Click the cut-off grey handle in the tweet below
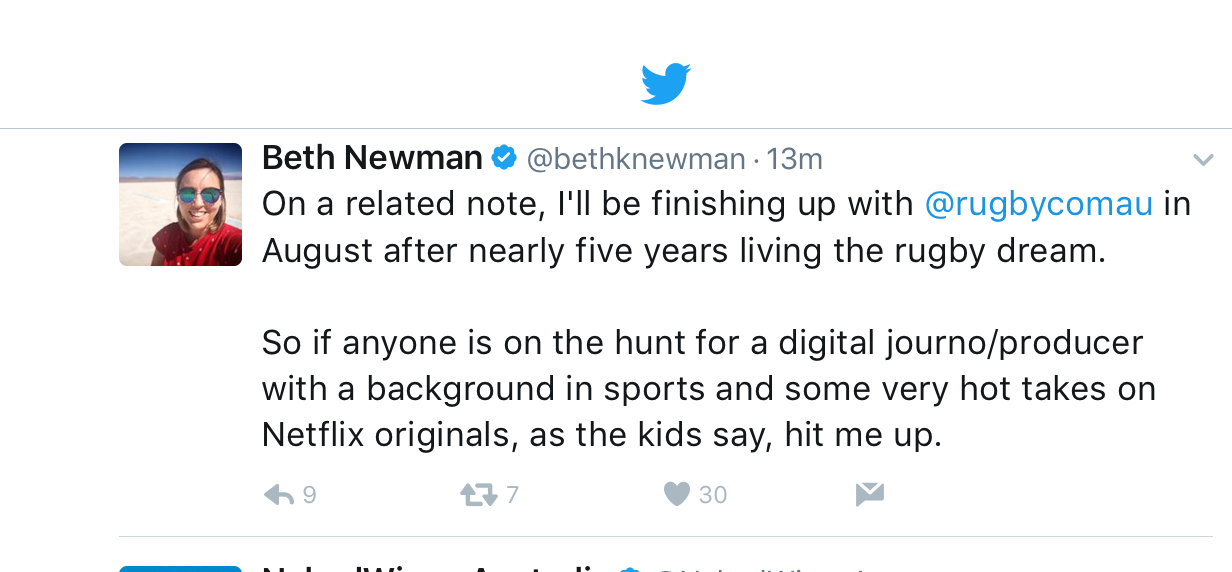Screen dimensions: 1232x572 [760, 569]
